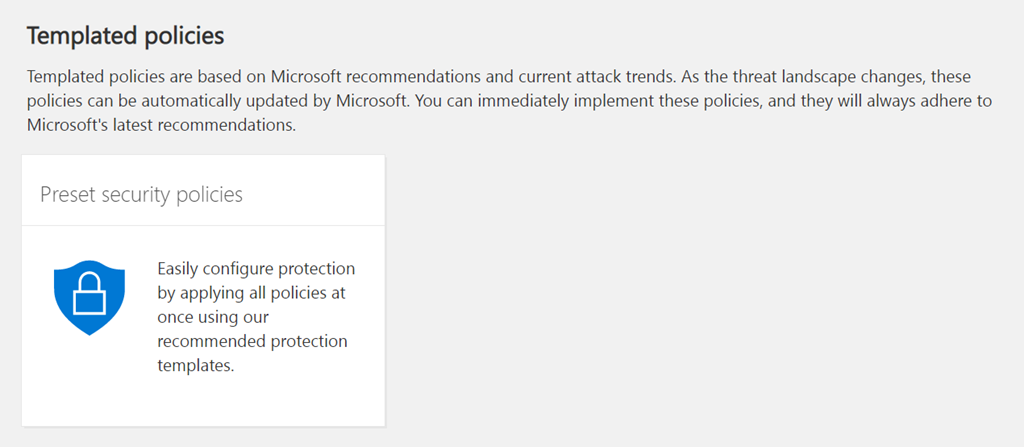
Task: Click the Templated policies heading
Action: 125,36
